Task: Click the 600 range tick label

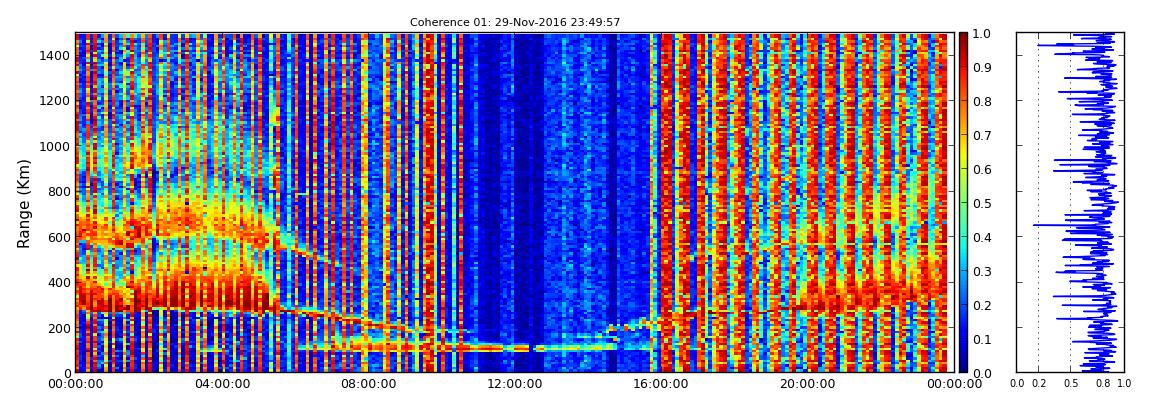Action: (x=59, y=237)
